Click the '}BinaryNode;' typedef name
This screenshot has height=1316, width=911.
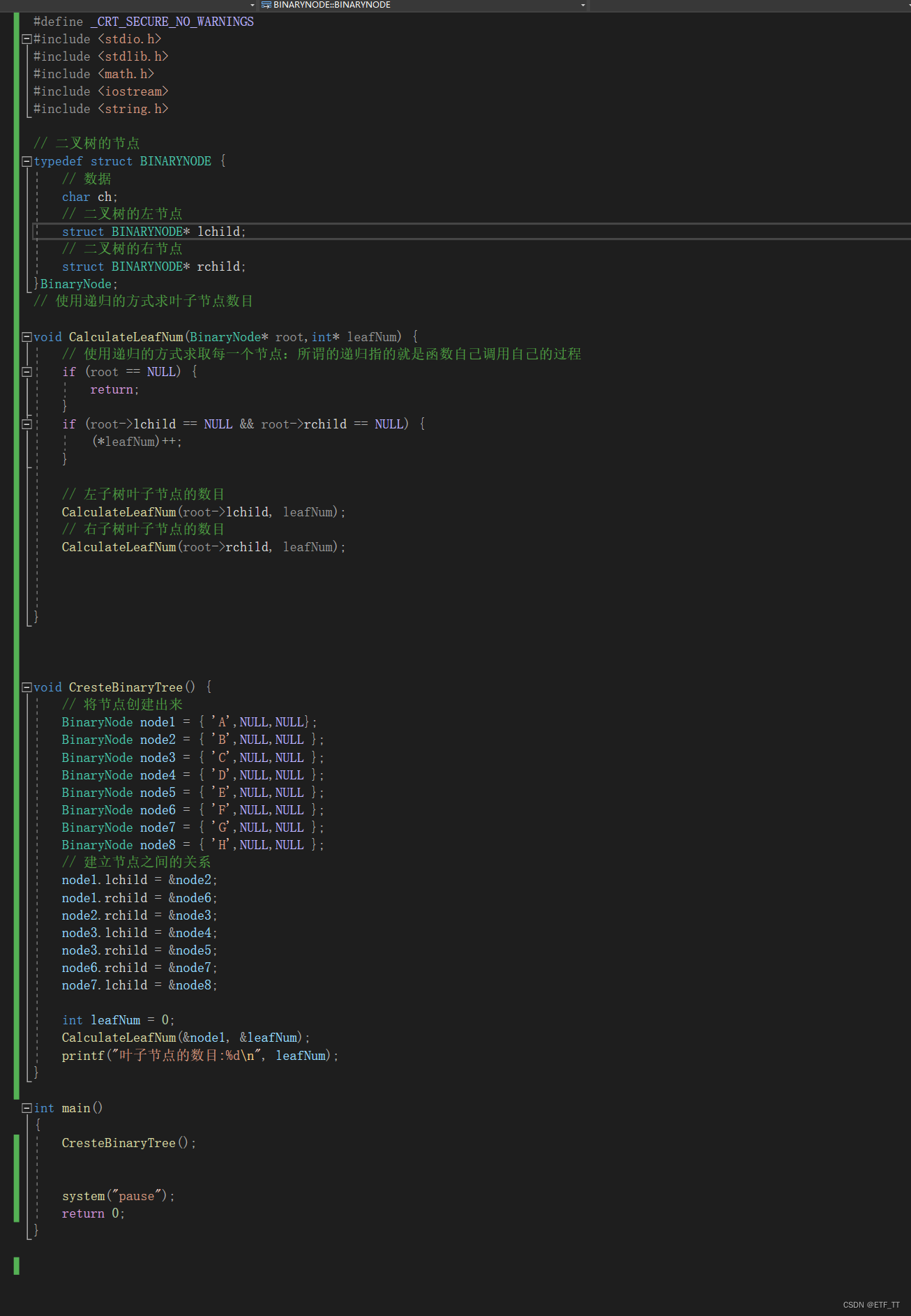[76, 284]
